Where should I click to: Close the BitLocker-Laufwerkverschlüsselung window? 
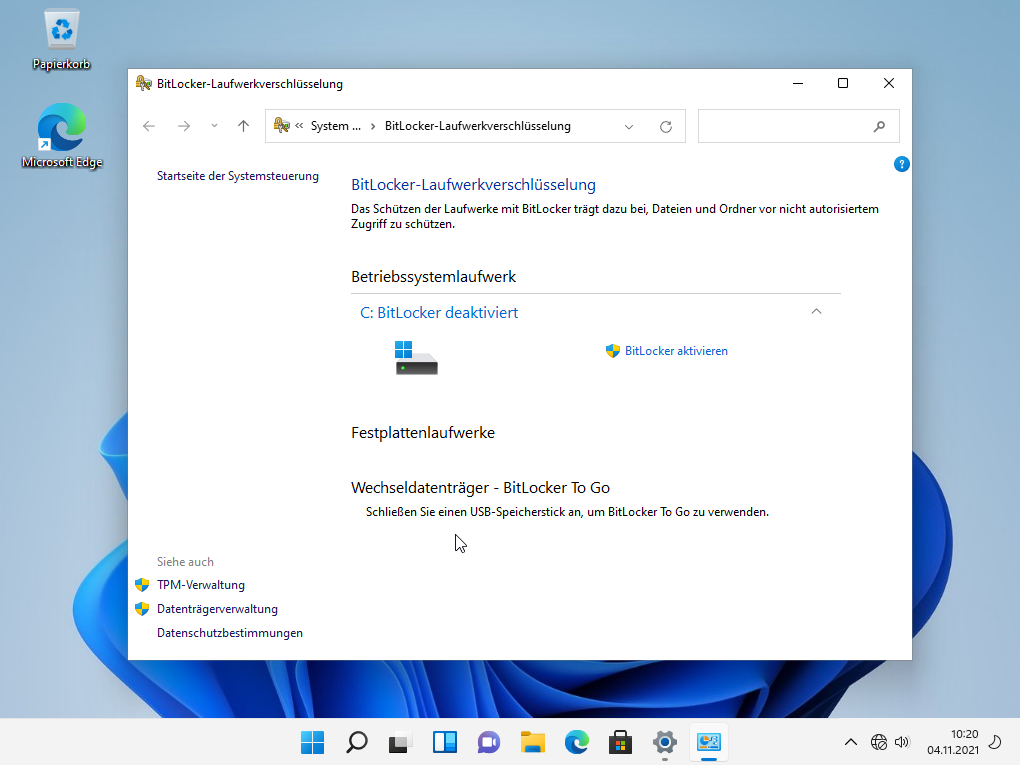coord(889,83)
